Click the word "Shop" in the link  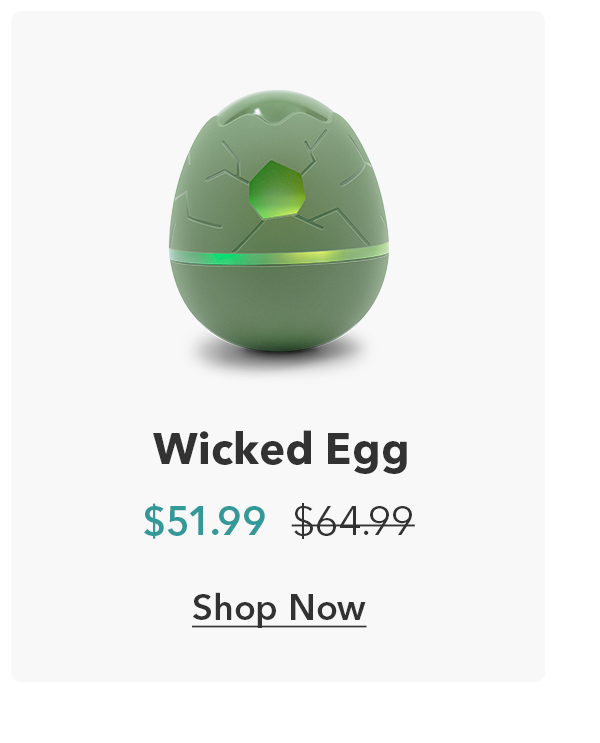pyautogui.click(x=234, y=608)
